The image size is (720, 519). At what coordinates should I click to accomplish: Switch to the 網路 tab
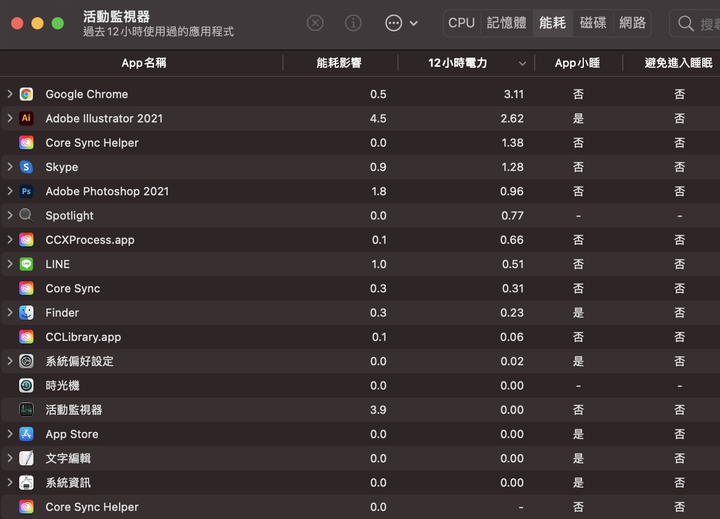pyautogui.click(x=632, y=23)
